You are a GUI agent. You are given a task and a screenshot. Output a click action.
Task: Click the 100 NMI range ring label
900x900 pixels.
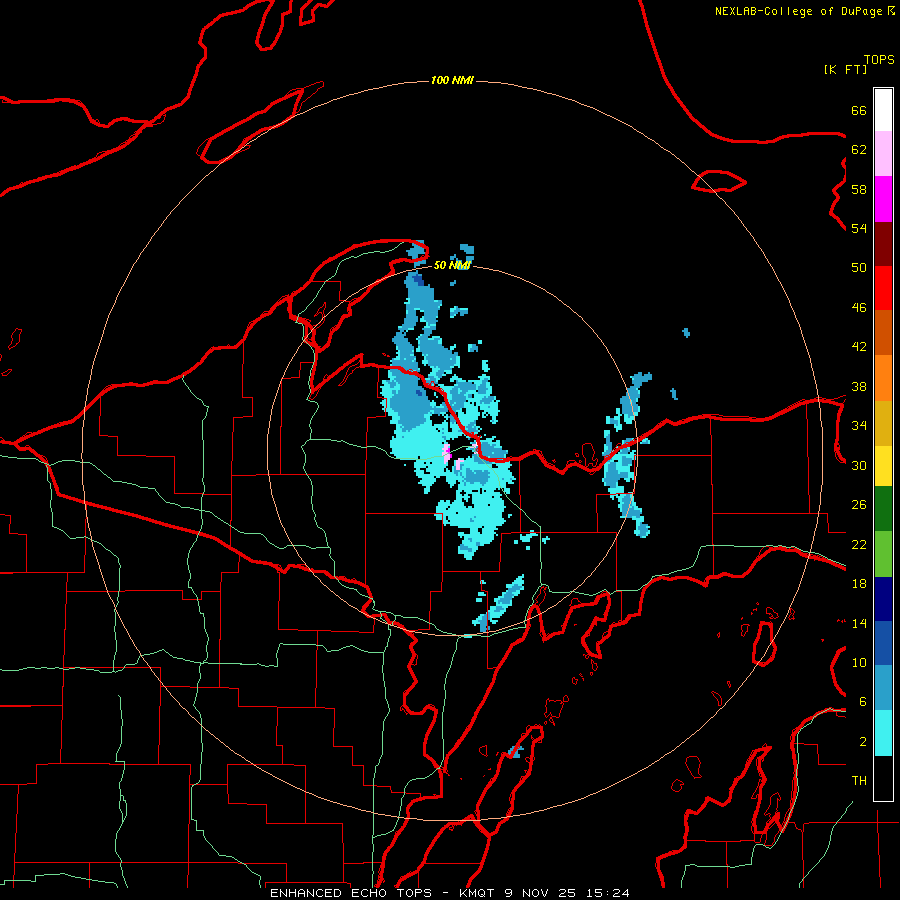pos(452,80)
